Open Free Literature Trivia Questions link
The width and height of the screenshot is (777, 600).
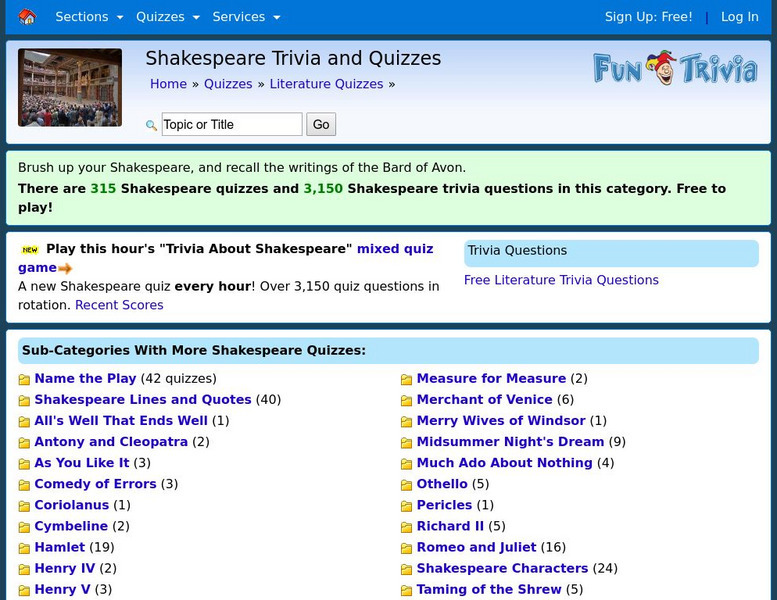[x=561, y=280]
